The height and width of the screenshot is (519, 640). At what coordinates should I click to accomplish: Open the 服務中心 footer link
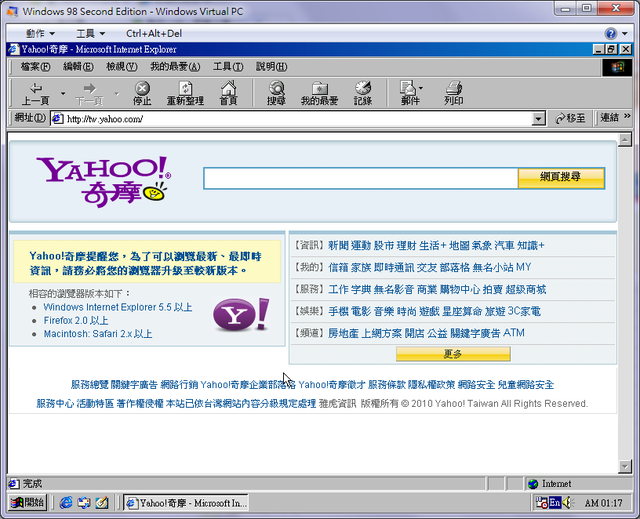[x=55, y=404]
